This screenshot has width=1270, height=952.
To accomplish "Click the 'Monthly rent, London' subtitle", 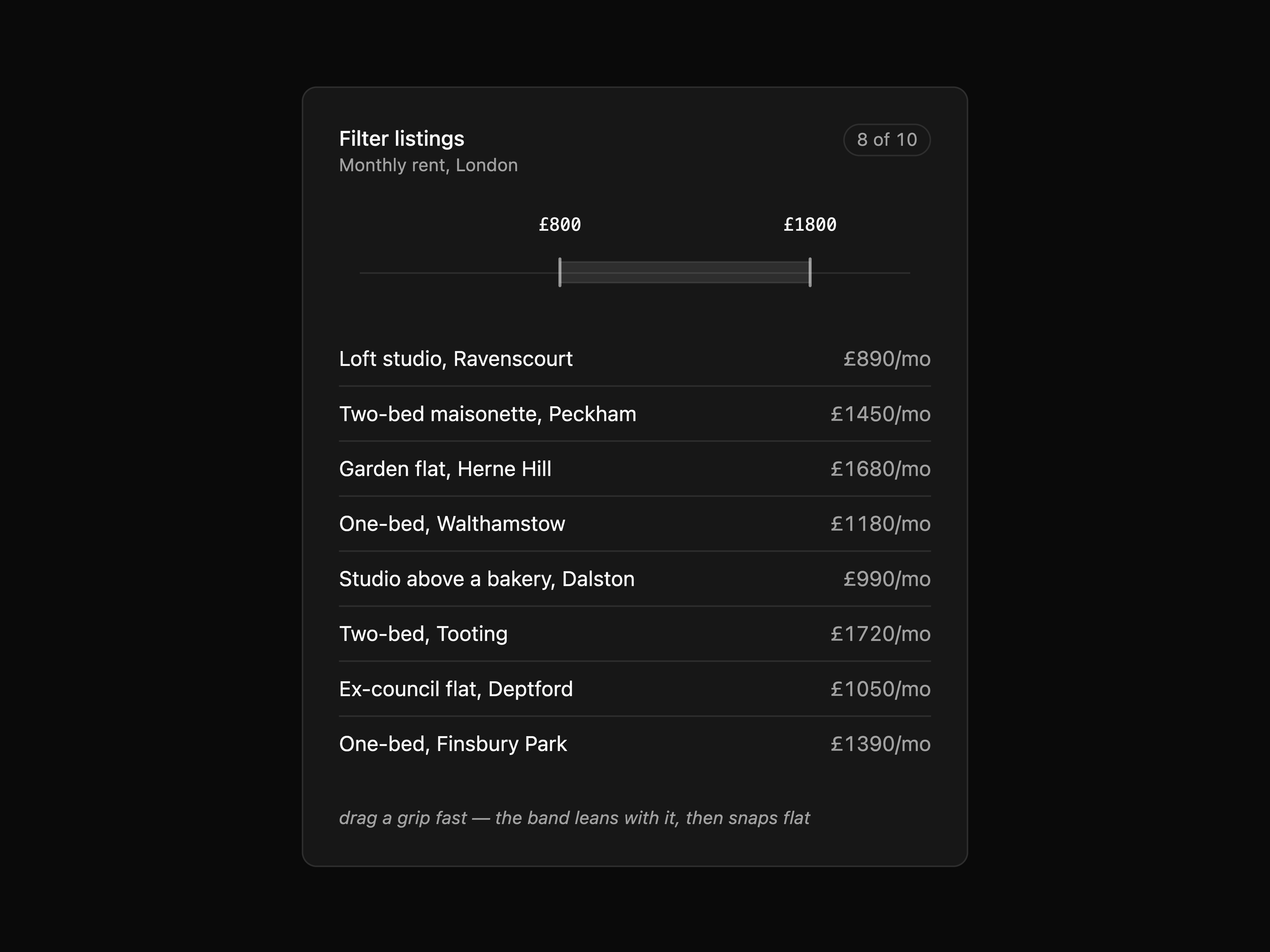I will [428, 165].
